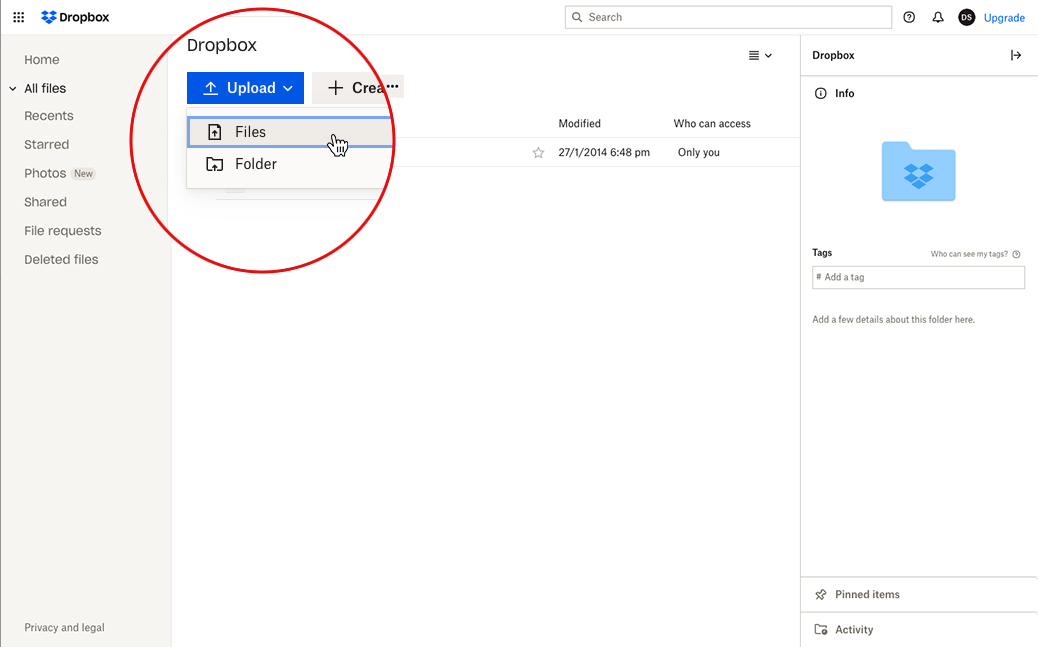The height and width of the screenshot is (647, 1038).
Task: Select Files from the upload menu
Action: coord(250,132)
